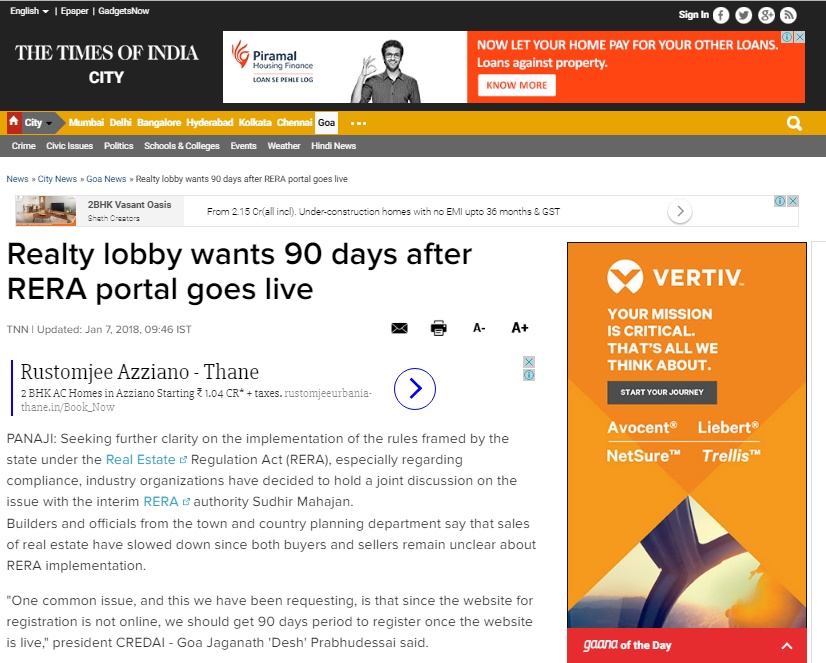This screenshot has height=663, width=826.
Task: Select the Goa city tab
Action: pos(327,123)
